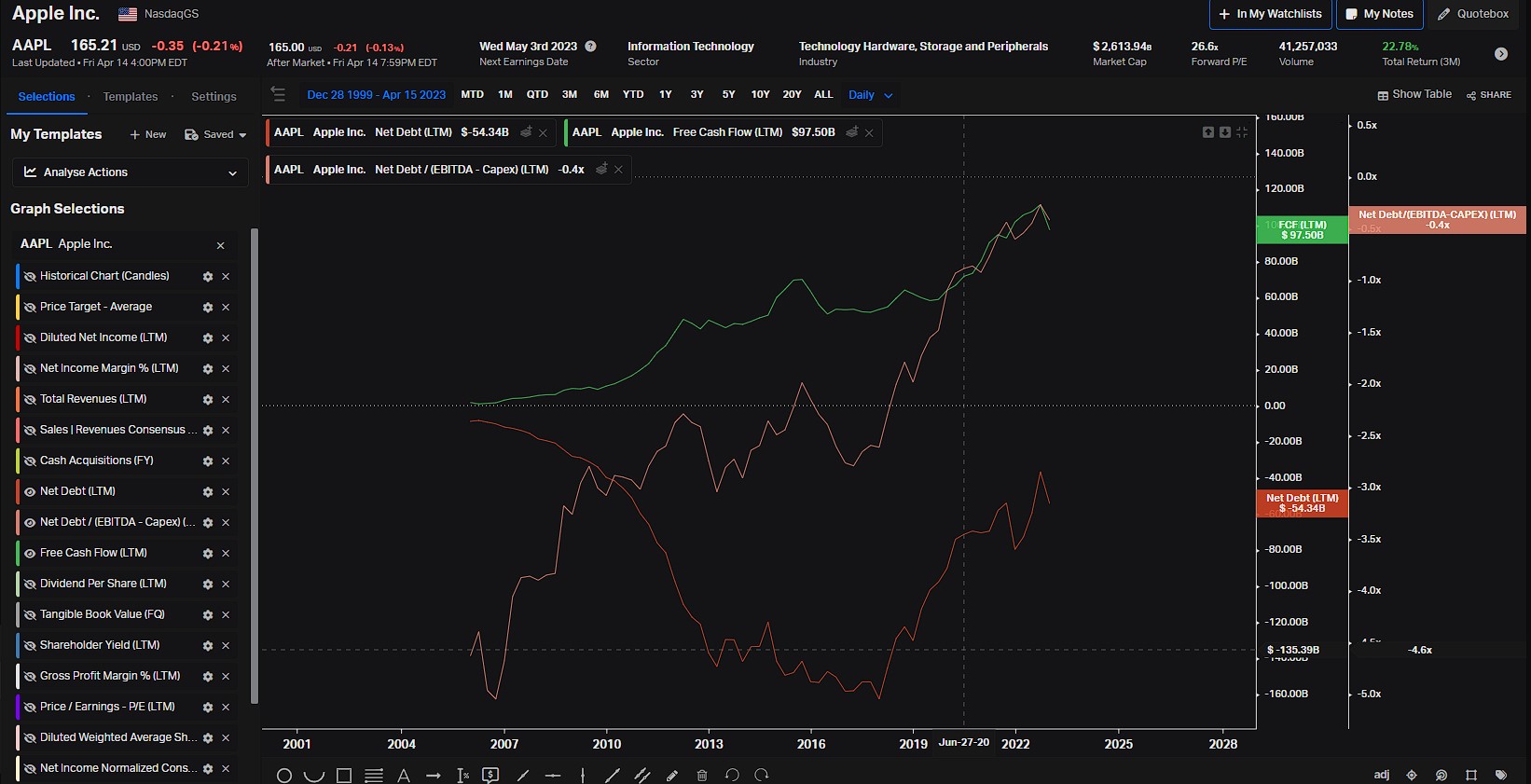Click the undo arrow icon
The image size is (1531, 784).
click(732, 775)
